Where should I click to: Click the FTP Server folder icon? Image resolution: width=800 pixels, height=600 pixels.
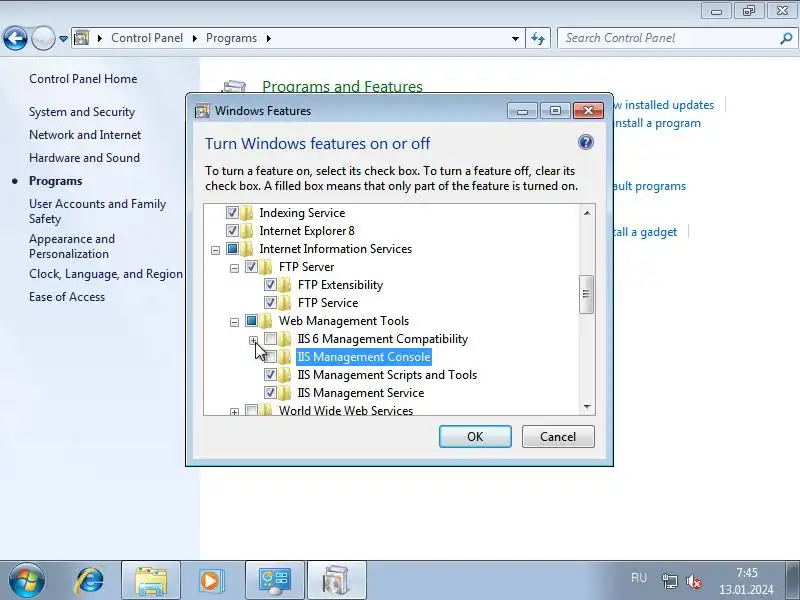(266, 267)
